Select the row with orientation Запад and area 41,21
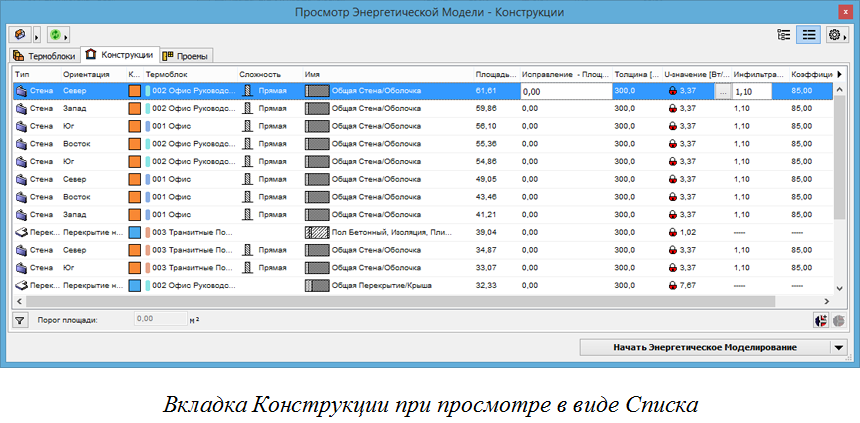Screen dimensions: 860x423 (423, 215)
